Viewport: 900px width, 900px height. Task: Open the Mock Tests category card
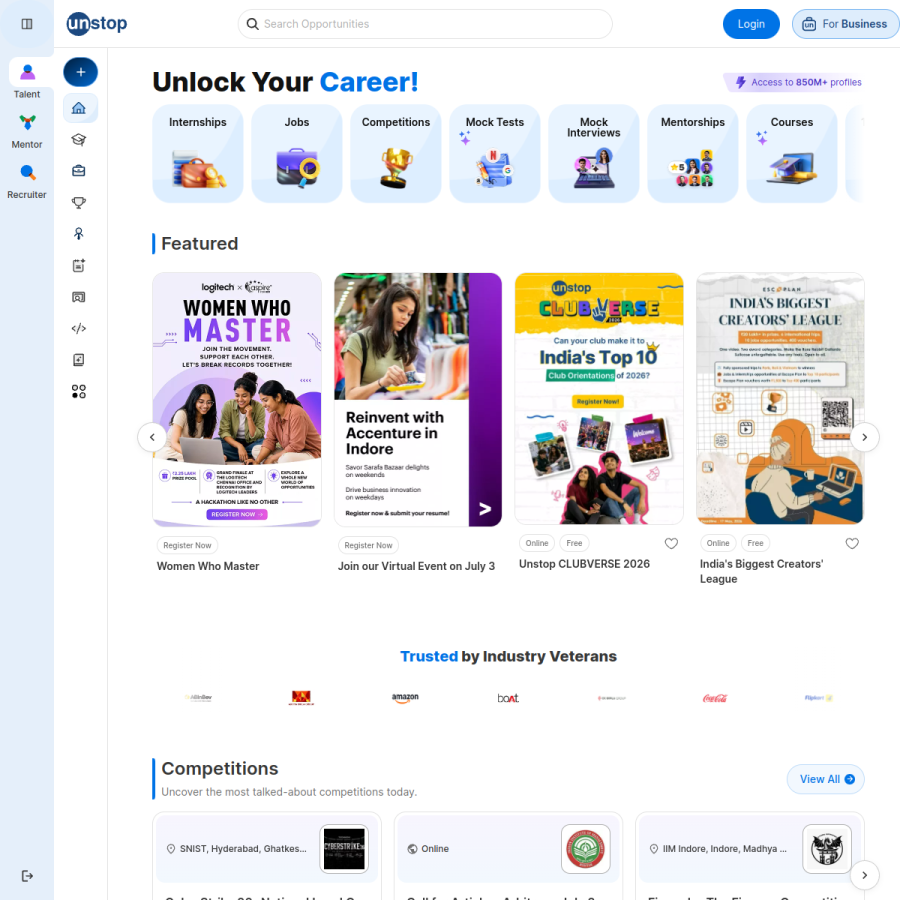(x=495, y=153)
